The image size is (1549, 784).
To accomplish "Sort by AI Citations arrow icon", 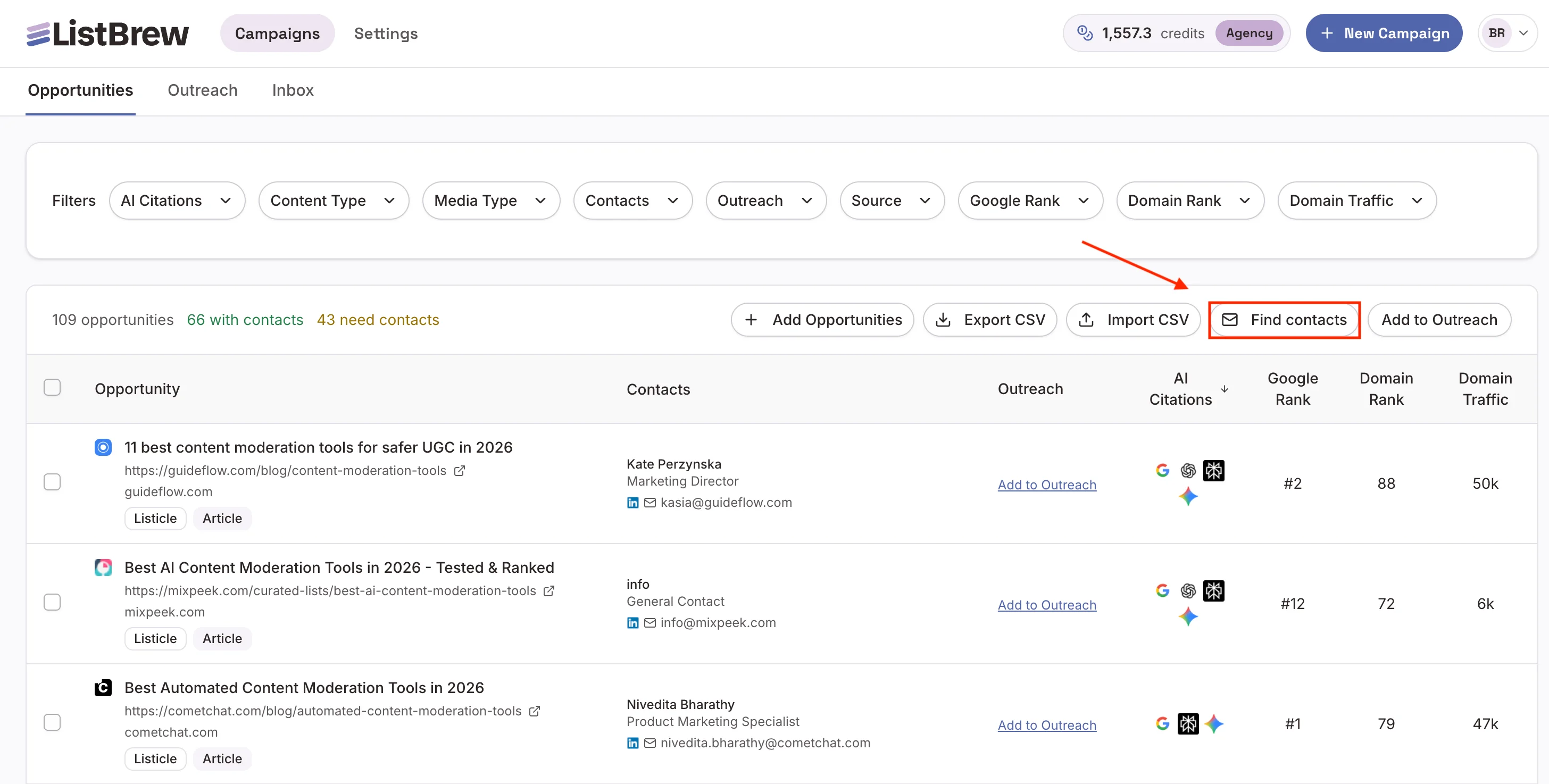I will coord(1225,389).
